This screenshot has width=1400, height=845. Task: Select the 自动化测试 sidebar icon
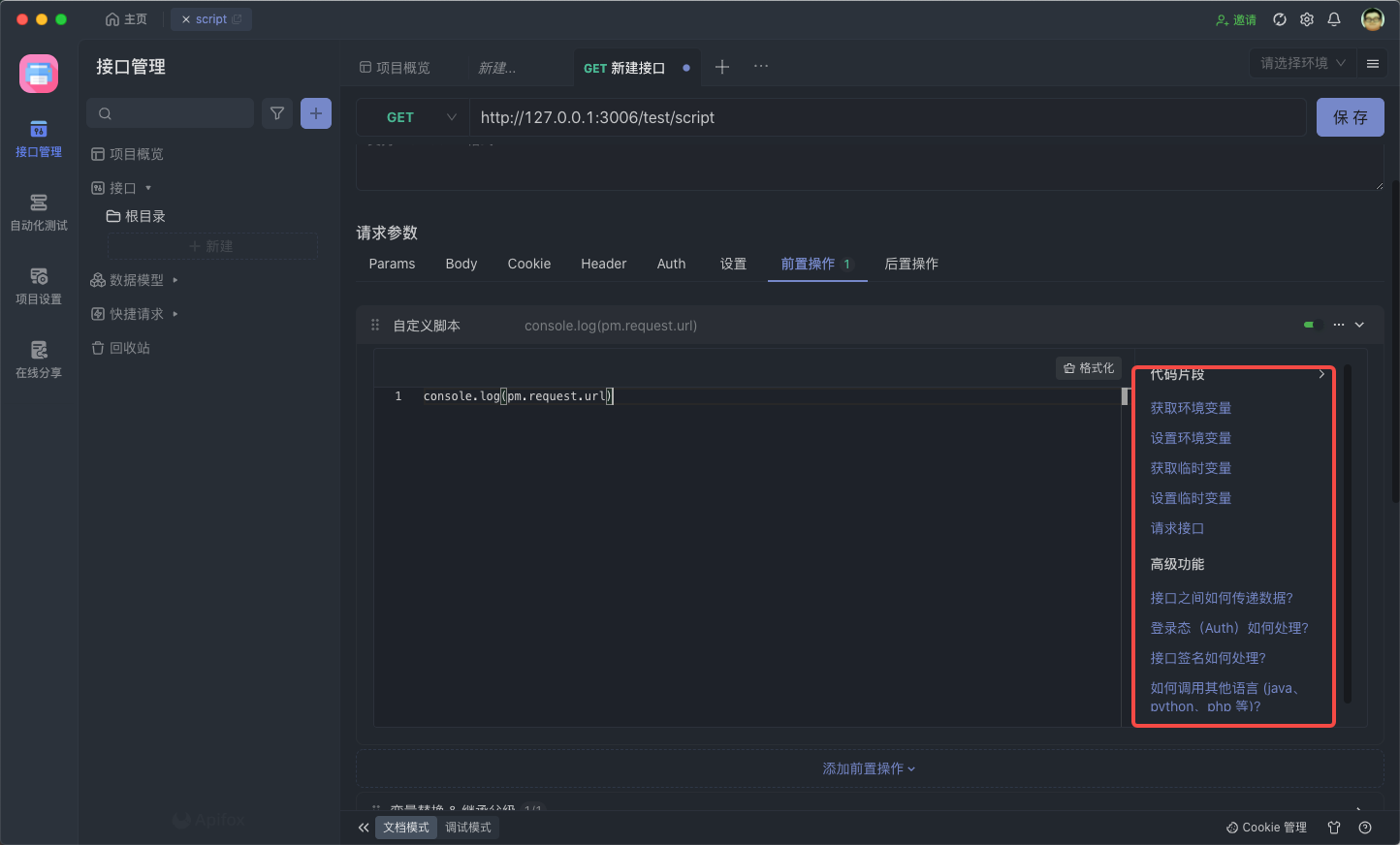tap(39, 211)
